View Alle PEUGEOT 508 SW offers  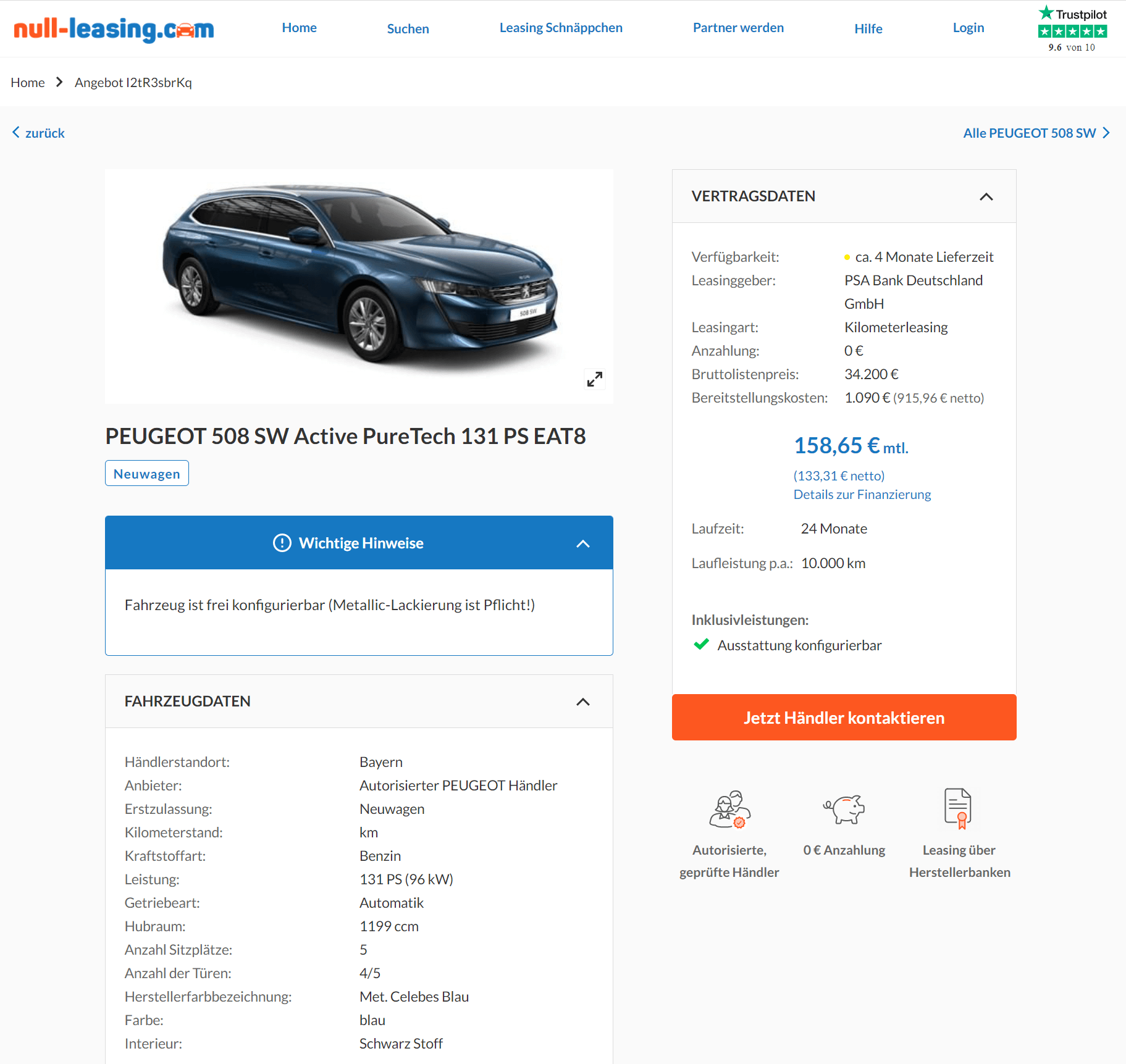[1036, 133]
